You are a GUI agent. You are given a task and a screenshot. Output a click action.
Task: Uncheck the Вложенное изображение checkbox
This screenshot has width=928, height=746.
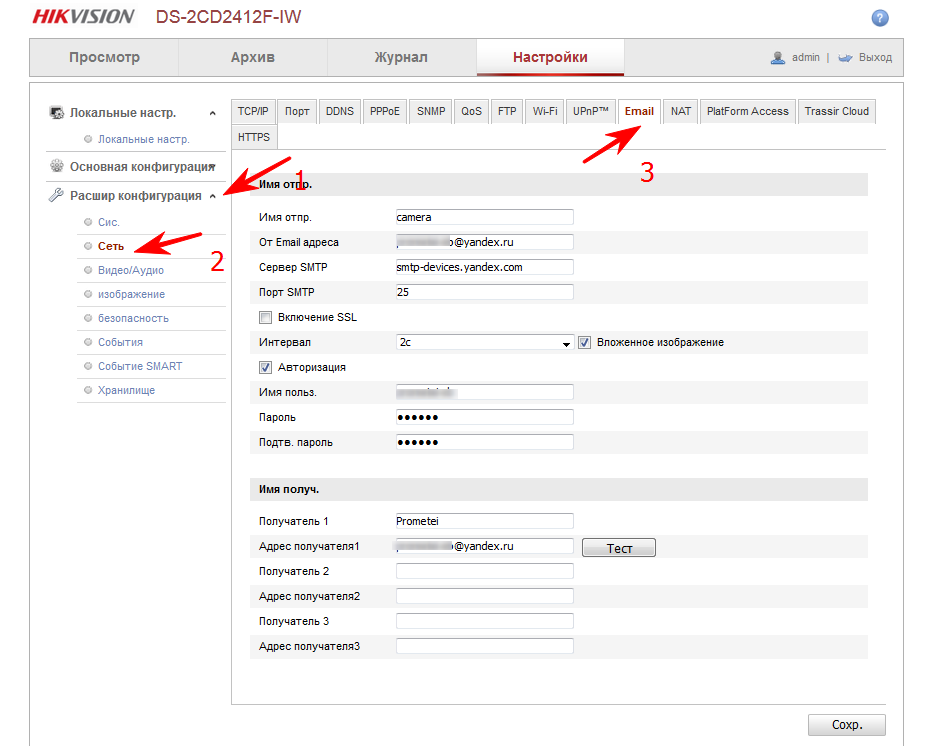585,342
